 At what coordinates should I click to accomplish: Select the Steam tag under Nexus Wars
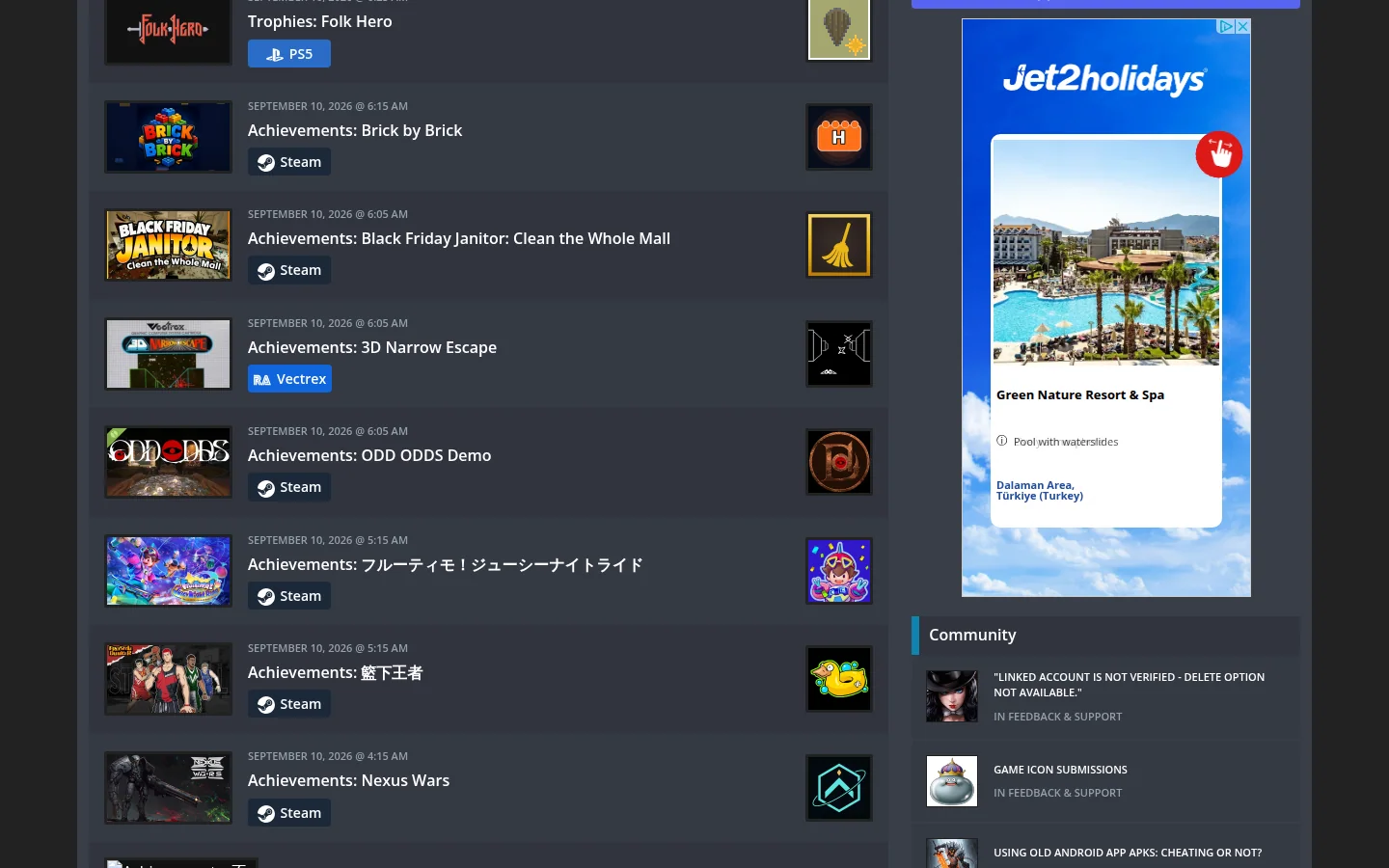[x=289, y=813]
